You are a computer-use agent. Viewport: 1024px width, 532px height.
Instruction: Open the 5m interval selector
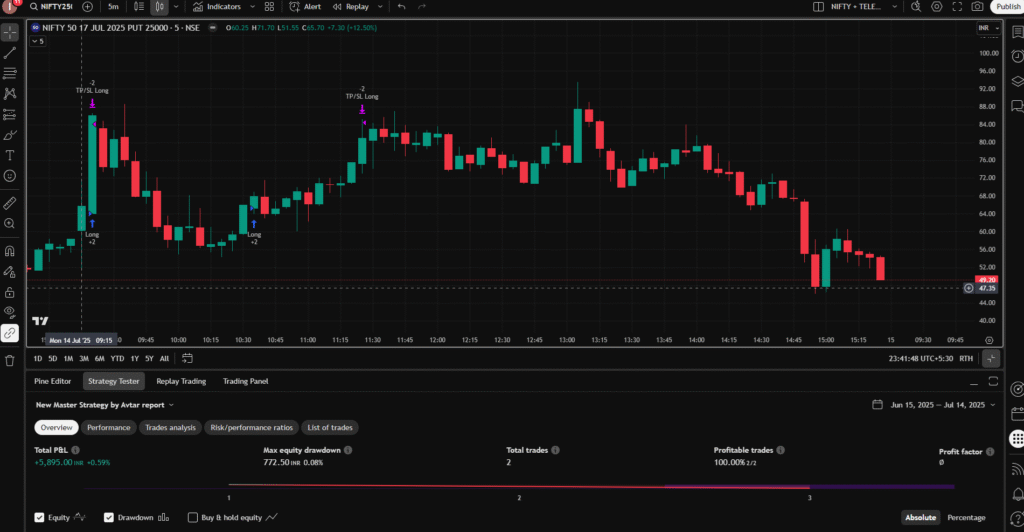114,7
